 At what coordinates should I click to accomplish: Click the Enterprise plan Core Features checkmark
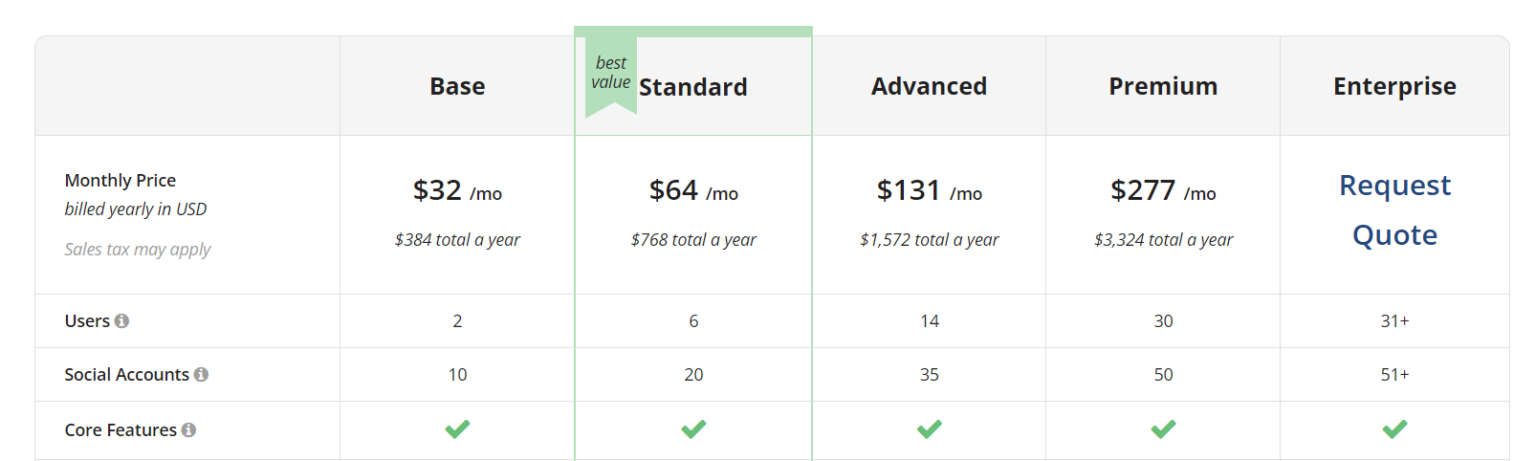[1395, 429]
